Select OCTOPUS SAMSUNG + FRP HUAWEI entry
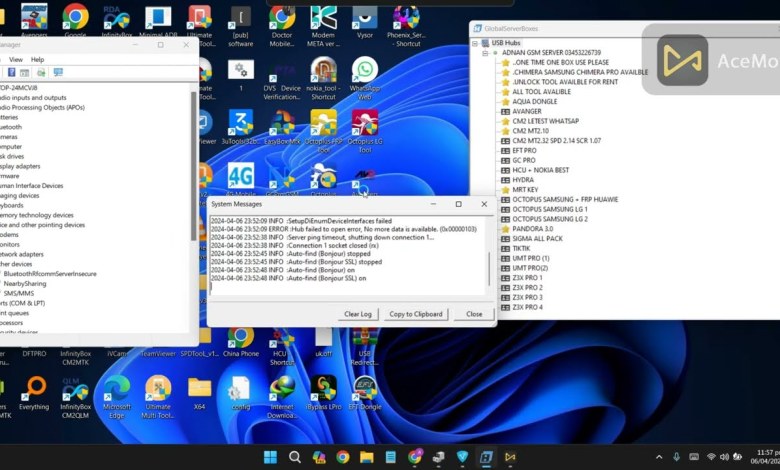The width and height of the screenshot is (780, 470). point(565,199)
